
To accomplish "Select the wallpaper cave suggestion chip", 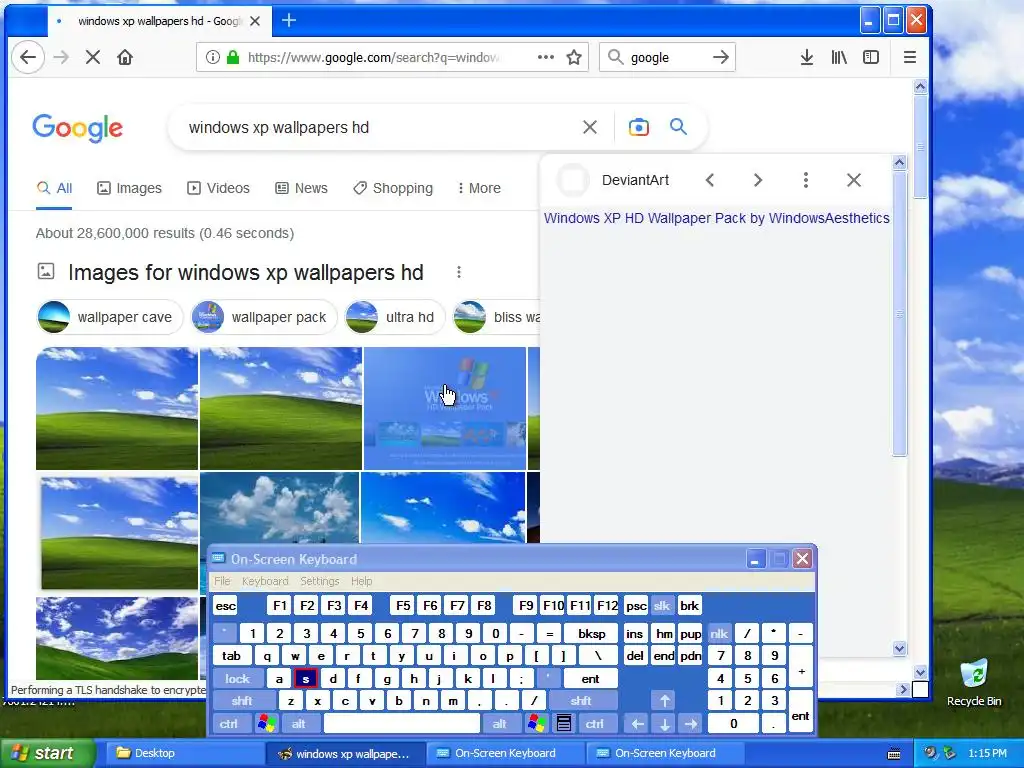I will pyautogui.click(x=109, y=317).
